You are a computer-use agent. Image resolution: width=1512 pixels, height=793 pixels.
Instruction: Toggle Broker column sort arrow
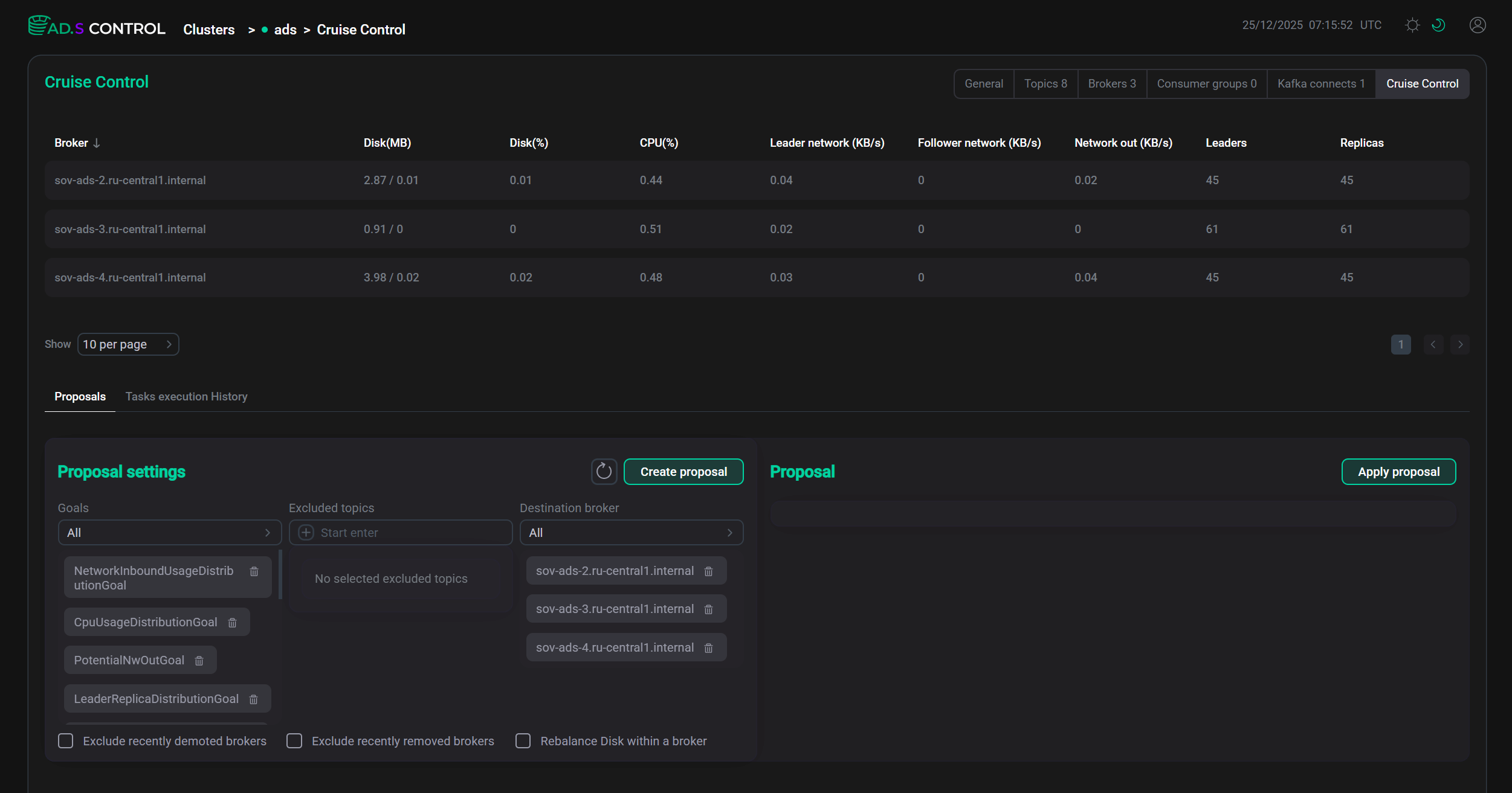pyautogui.click(x=97, y=143)
